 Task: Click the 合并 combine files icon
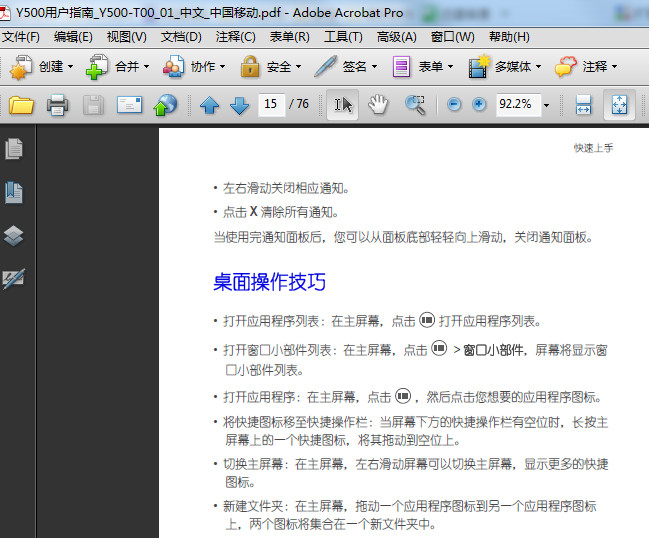[97, 67]
